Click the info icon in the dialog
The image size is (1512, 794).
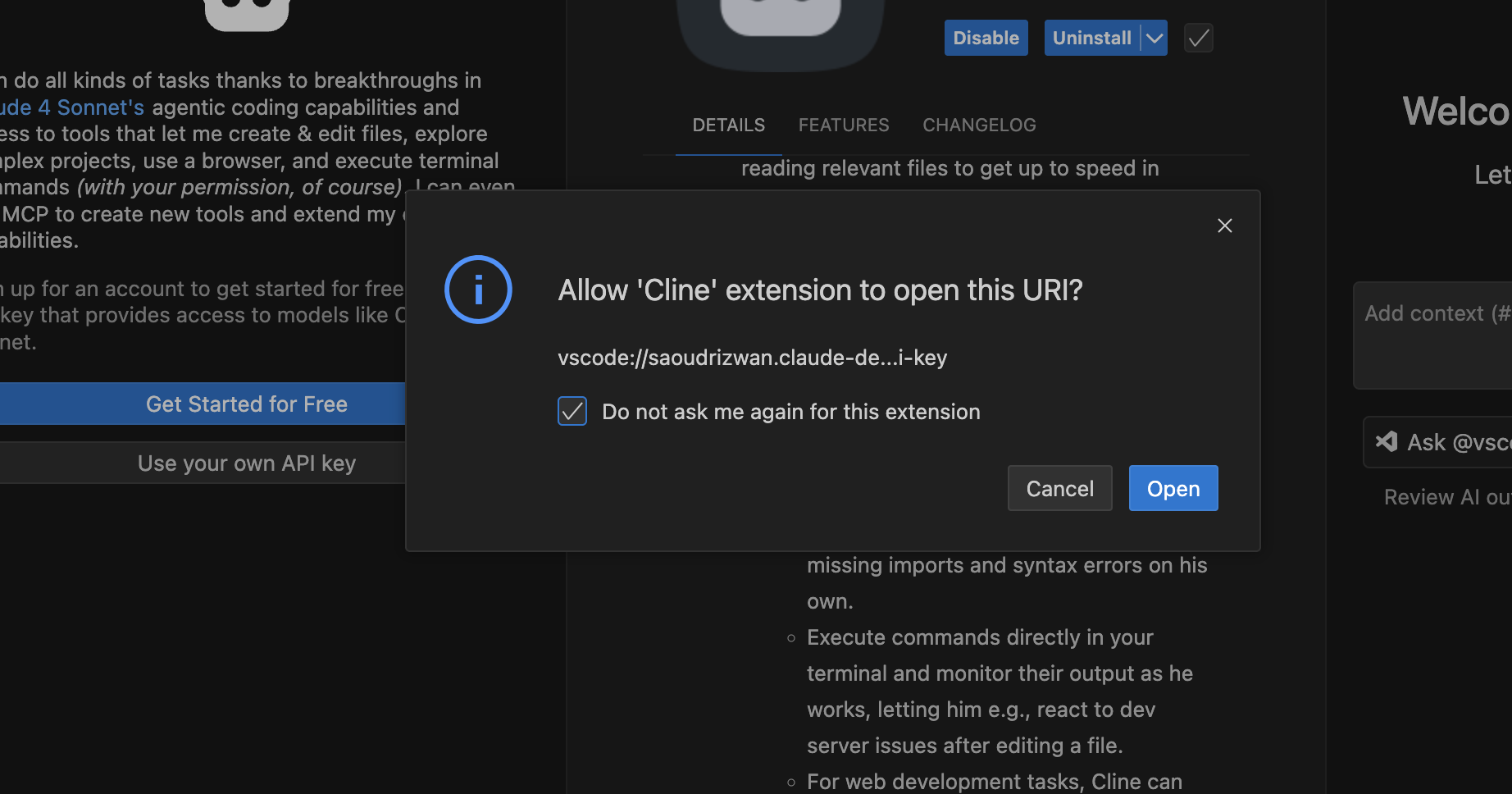pos(478,290)
